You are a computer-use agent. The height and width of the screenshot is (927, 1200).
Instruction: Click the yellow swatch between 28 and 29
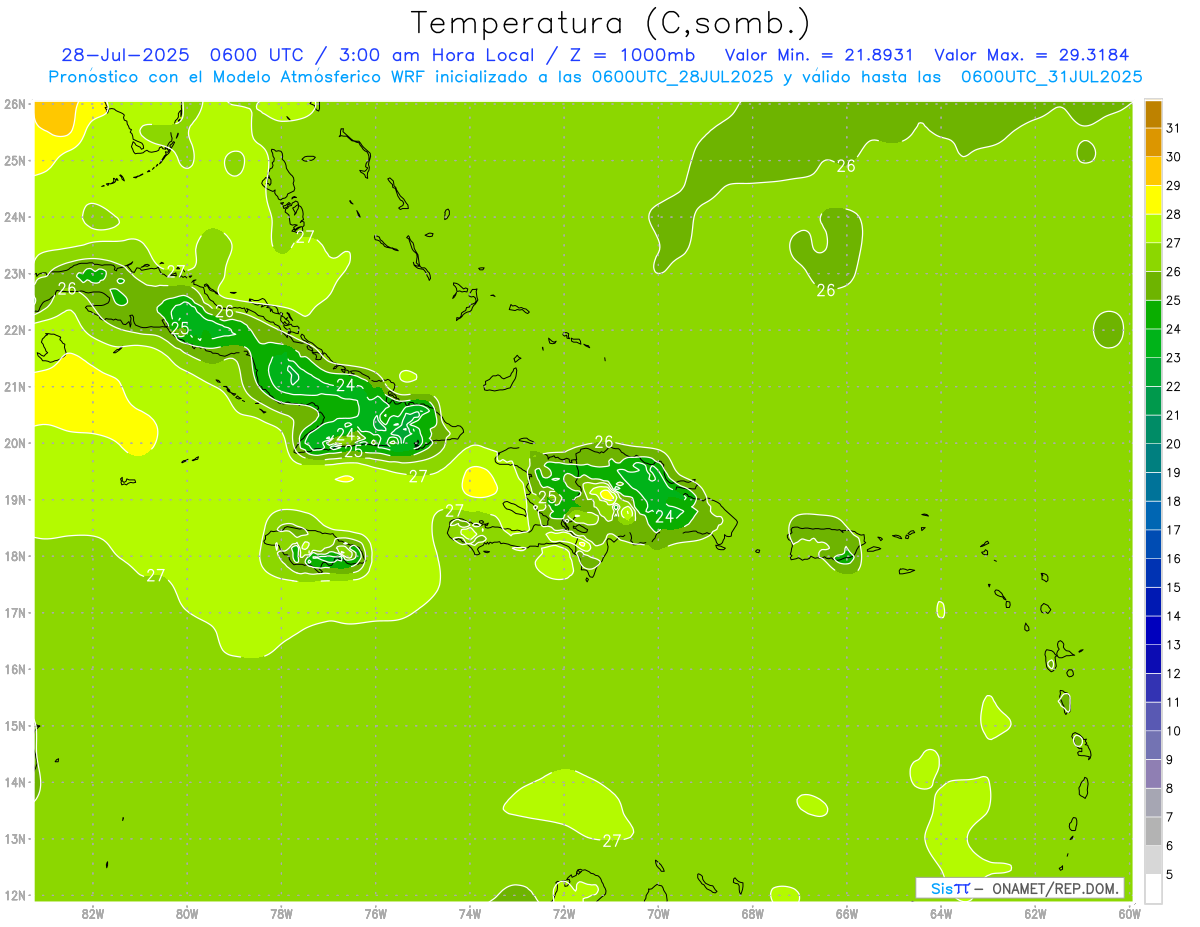pyautogui.click(x=1153, y=199)
